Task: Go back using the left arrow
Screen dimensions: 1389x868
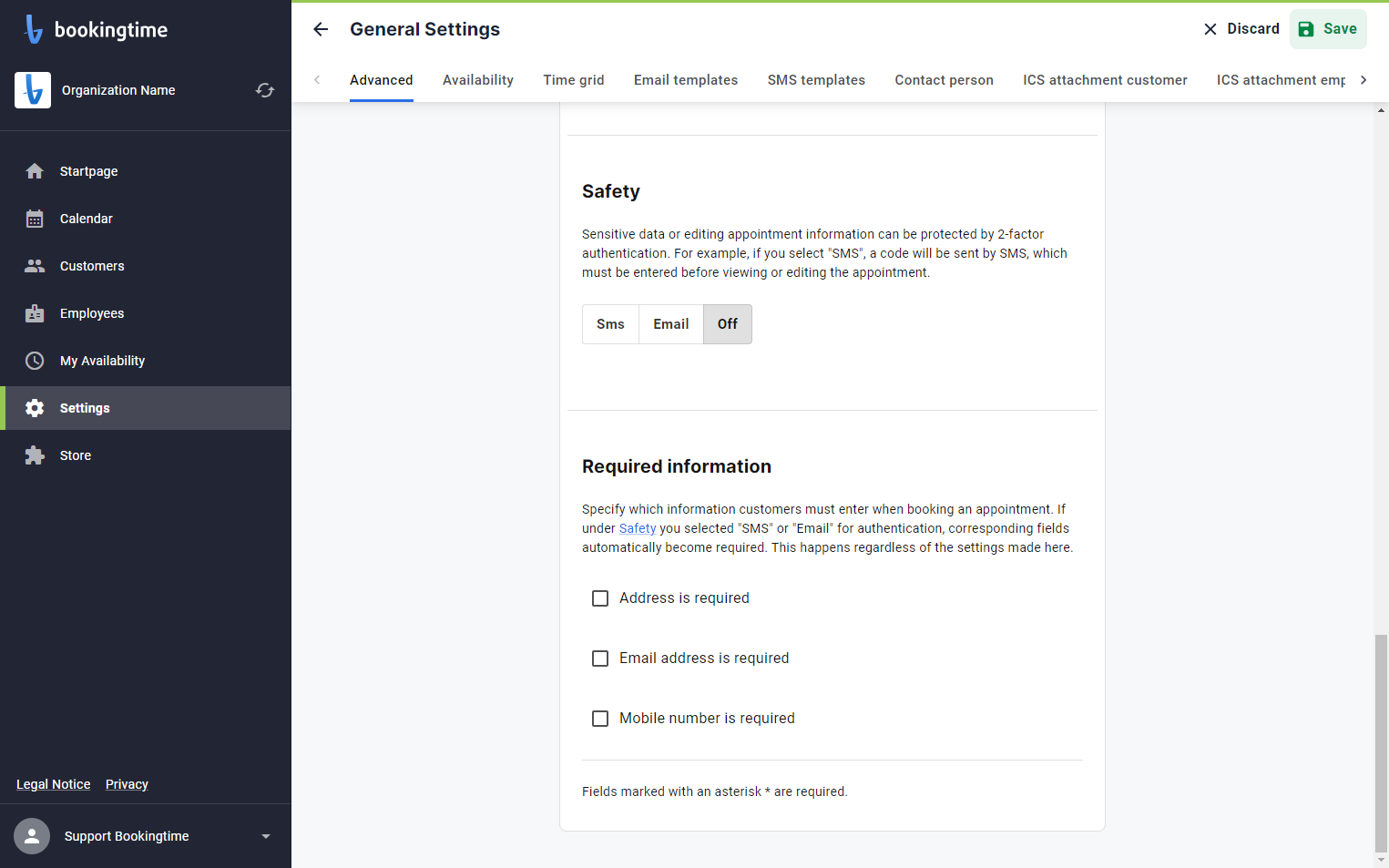Action: pos(321,29)
